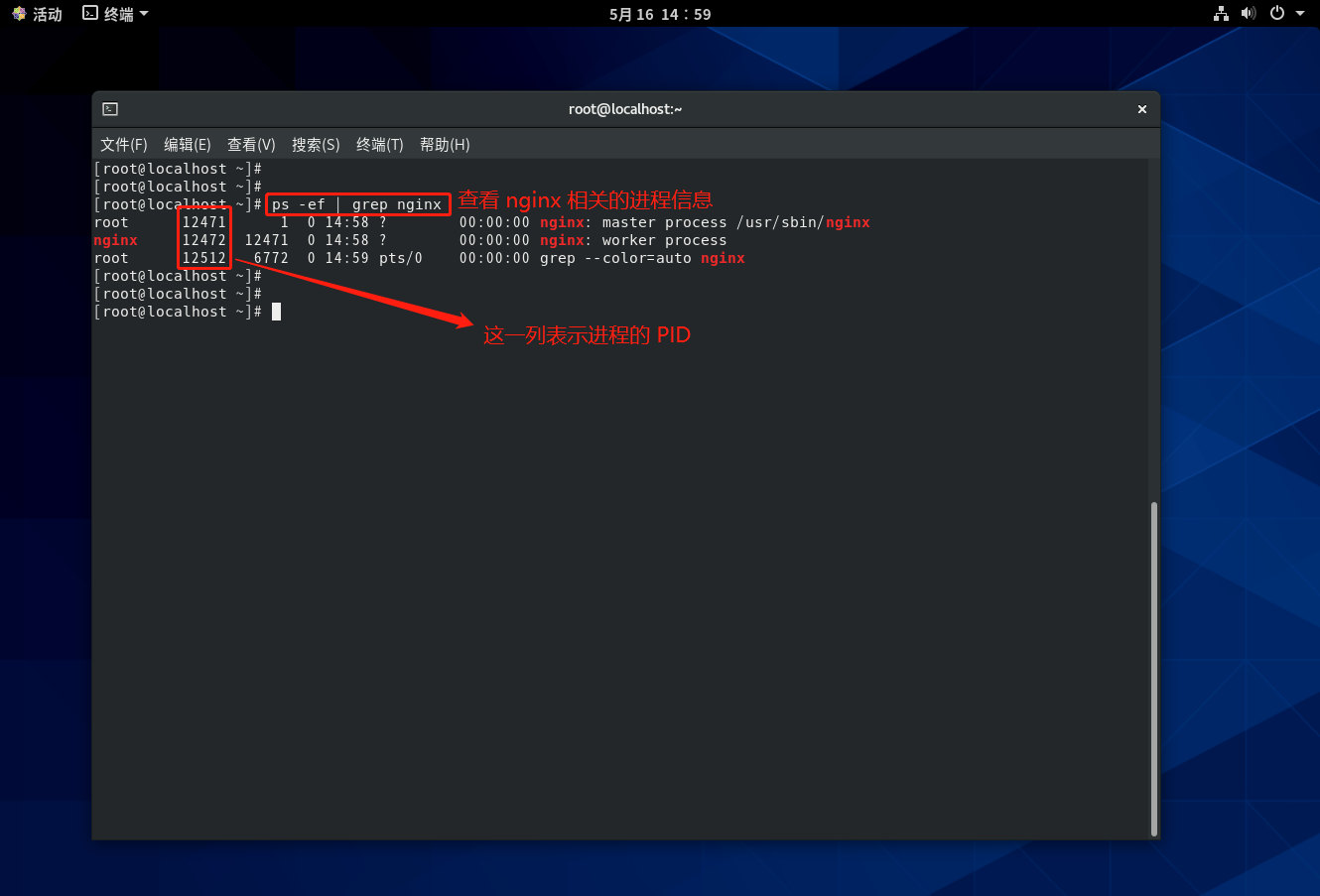The height and width of the screenshot is (896, 1320).
Task: Open the 终端(T) menu in the menu bar
Action: (x=380, y=145)
